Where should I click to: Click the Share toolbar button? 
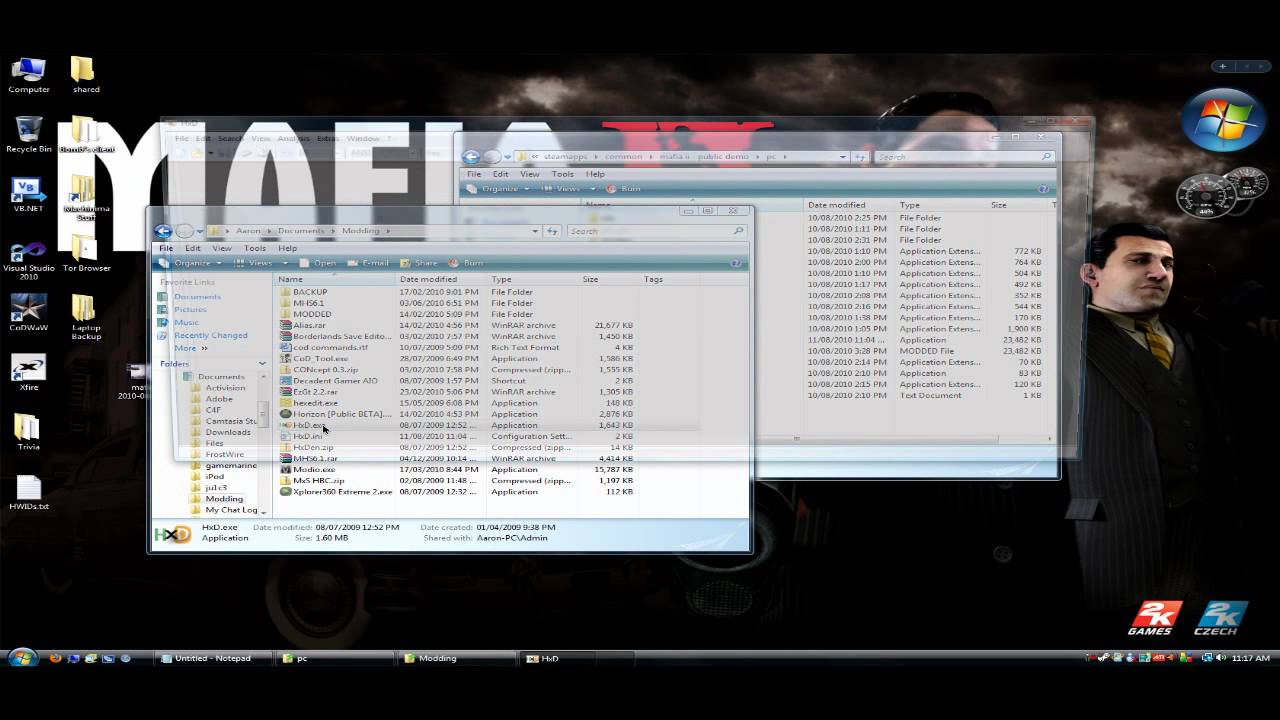click(x=420, y=263)
